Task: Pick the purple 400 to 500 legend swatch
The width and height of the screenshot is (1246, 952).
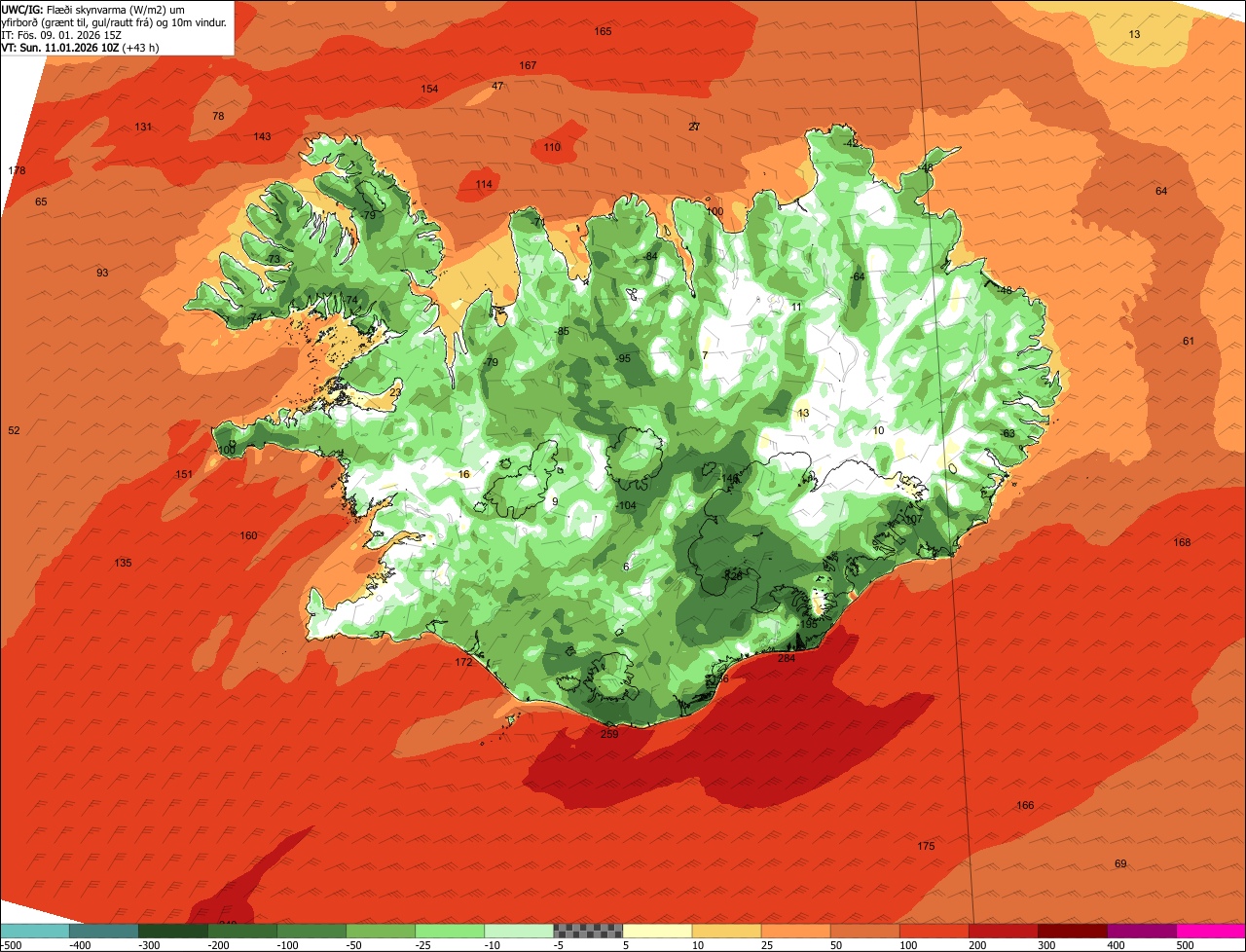Action: 1141,931
